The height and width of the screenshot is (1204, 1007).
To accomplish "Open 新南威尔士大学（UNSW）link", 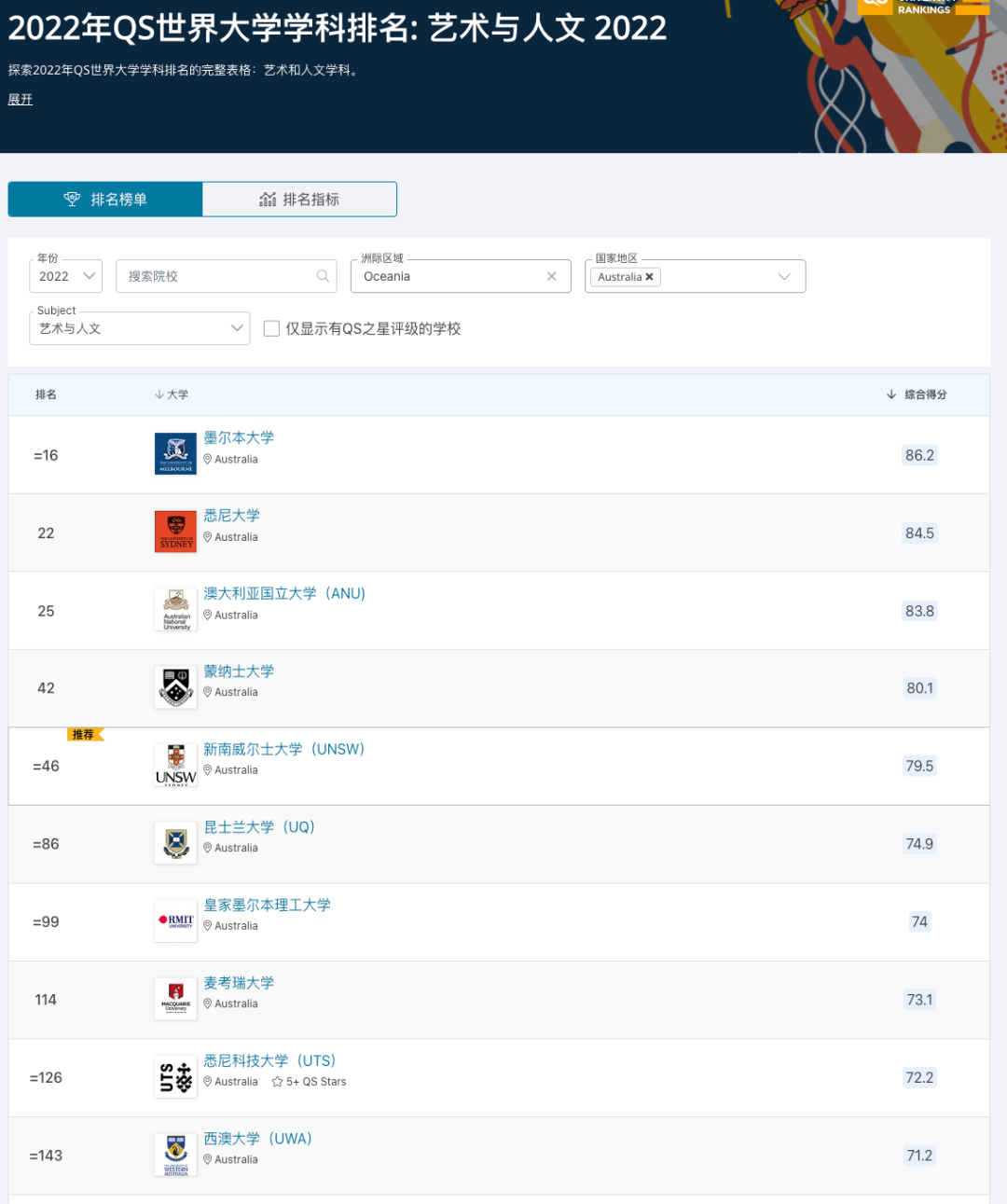I will pos(284,749).
